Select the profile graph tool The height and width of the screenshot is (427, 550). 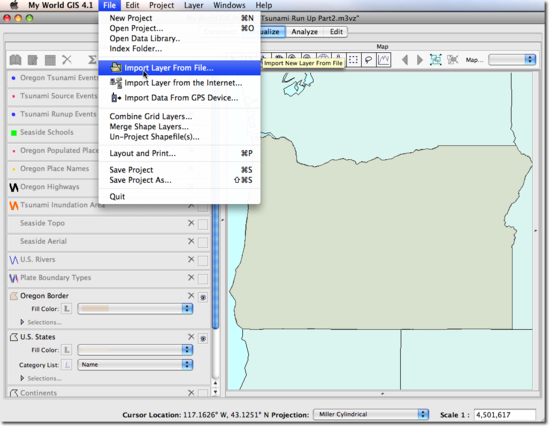pos(383,60)
